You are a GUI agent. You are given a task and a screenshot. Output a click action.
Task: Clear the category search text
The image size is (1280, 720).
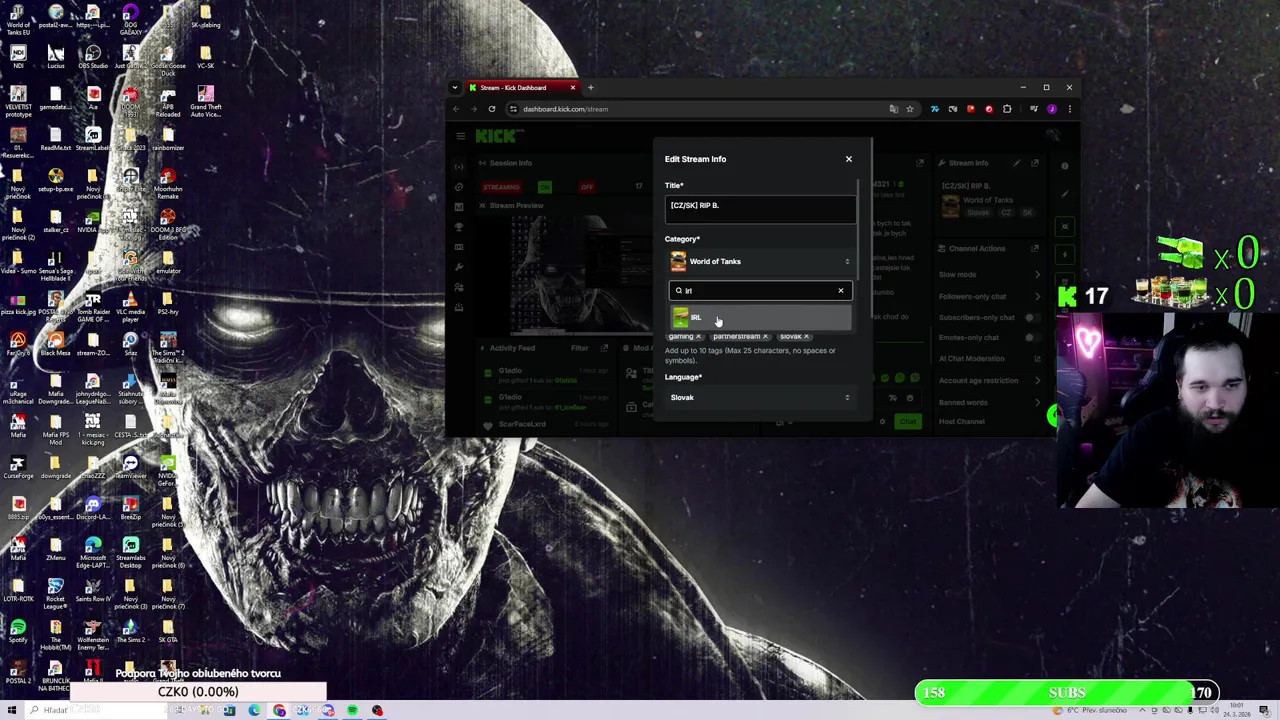point(841,291)
